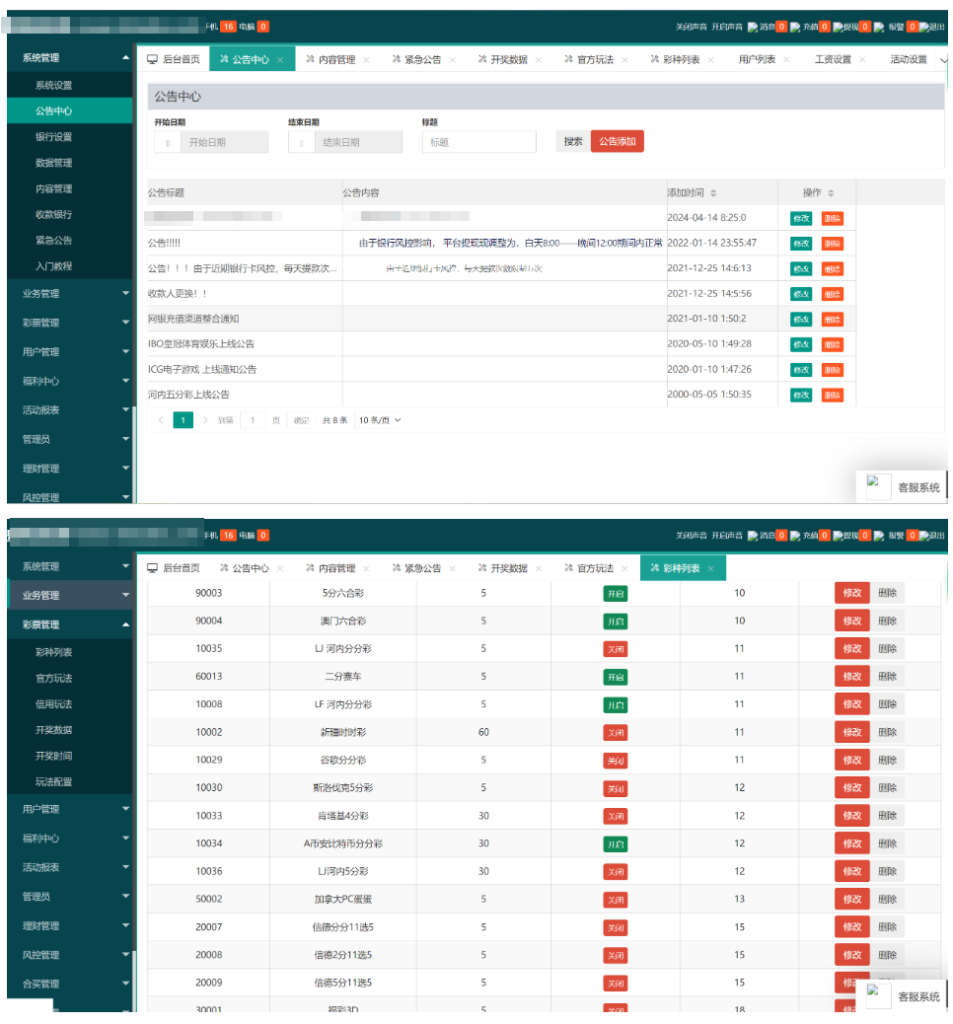
Task: Click the monitor icon on 后台首页 tab in 公告中心 screen
Action: point(152,59)
